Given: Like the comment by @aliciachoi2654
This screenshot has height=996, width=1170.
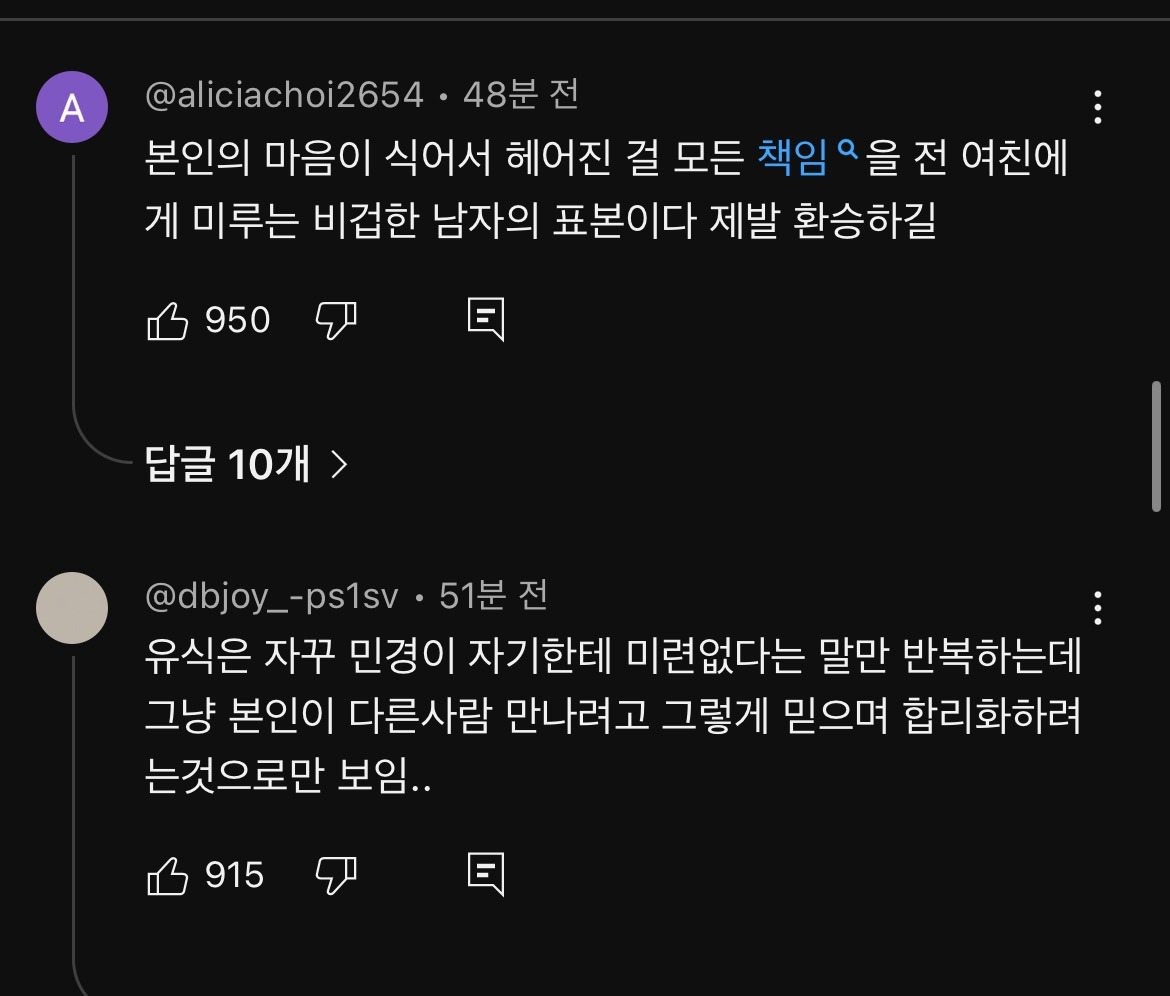Looking at the screenshot, I should (x=168, y=321).
